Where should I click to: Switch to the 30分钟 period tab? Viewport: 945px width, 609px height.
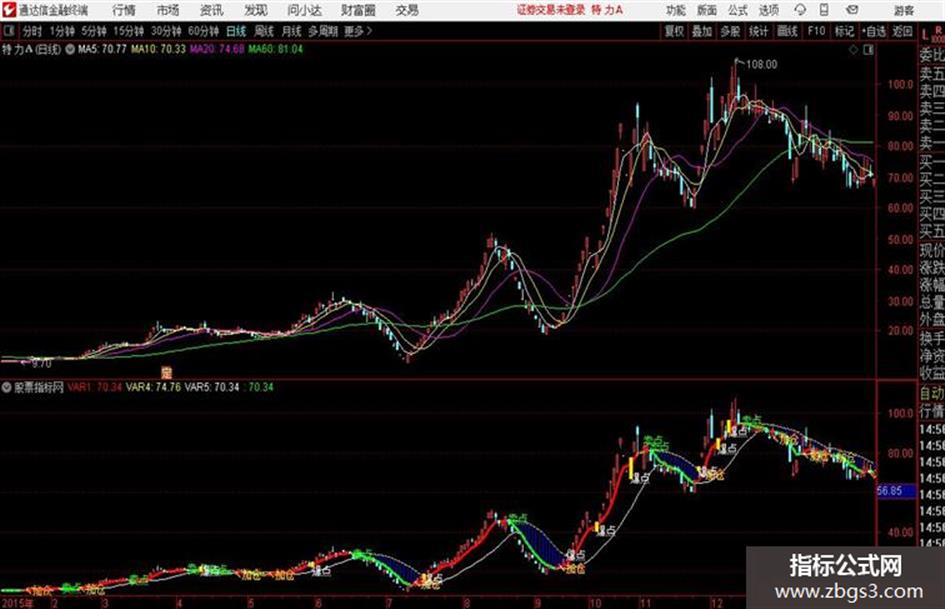pyautogui.click(x=166, y=31)
